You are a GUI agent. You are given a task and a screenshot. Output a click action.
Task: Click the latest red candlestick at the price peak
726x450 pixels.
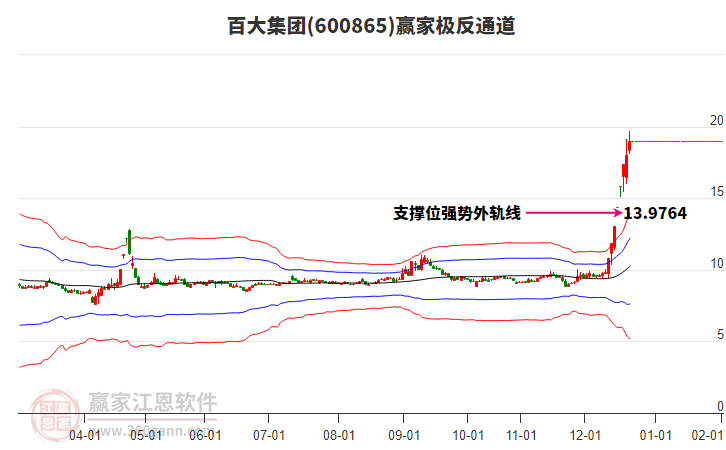point(629,144)
